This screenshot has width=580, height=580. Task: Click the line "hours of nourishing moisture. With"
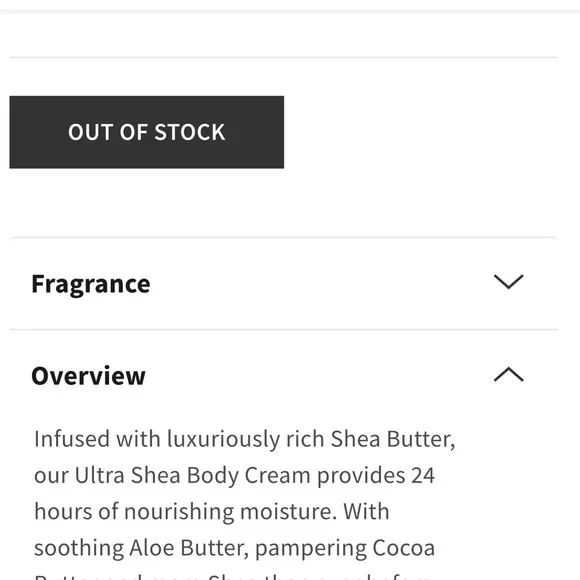pyautogui.click(x=212, y=511)
